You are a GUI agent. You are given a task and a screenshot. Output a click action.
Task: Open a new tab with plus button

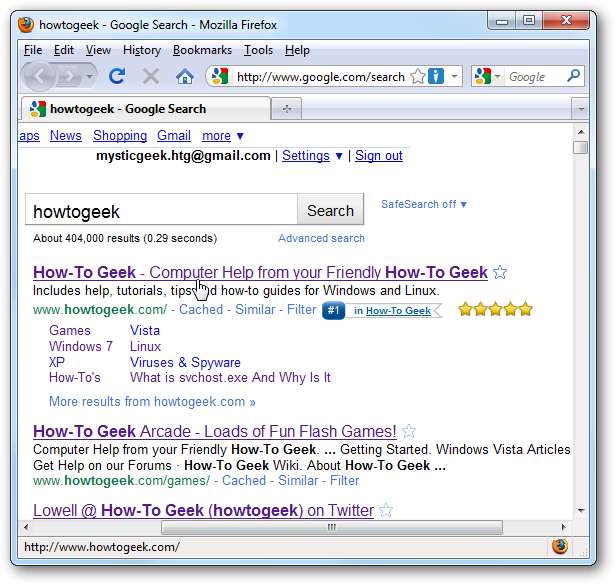(x=287, y=109)
